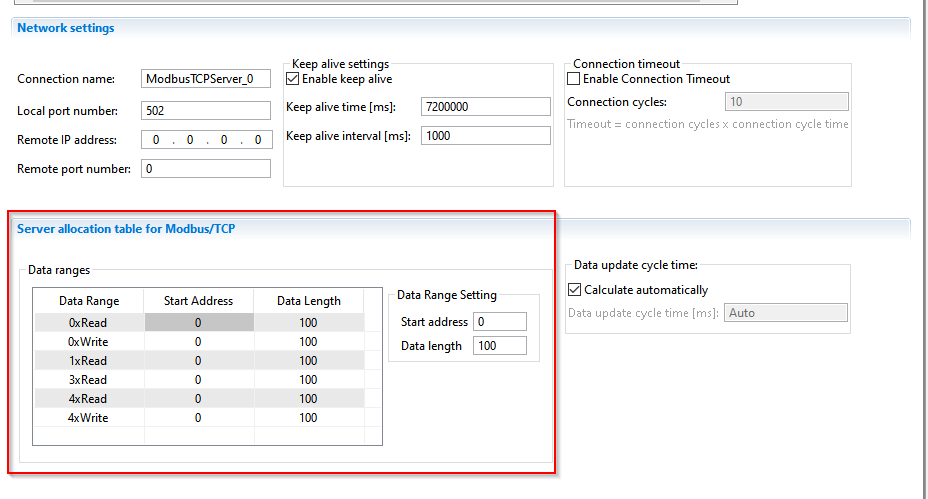Click the Data update cycle time field

[x=785, y=313]
